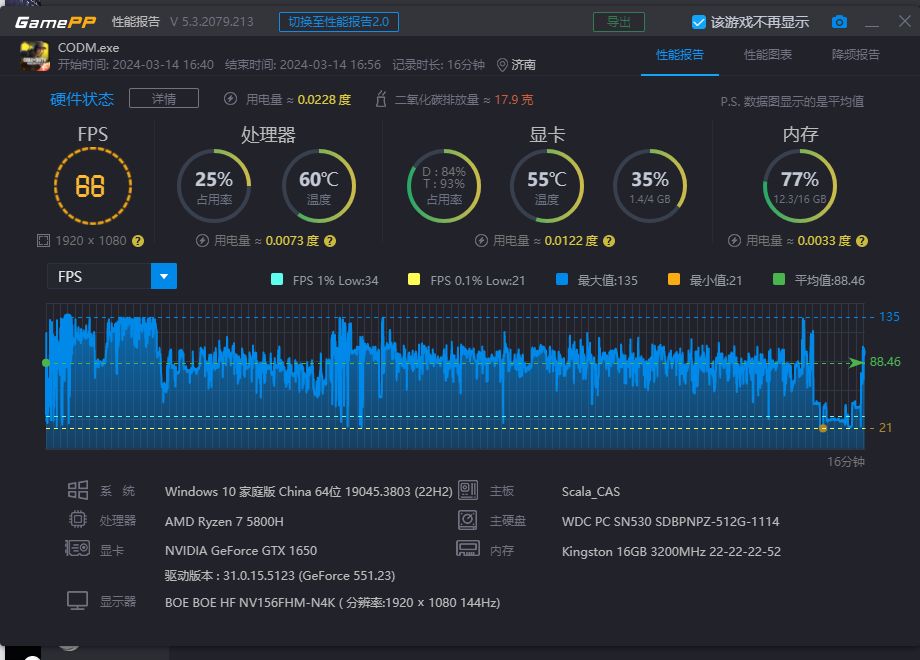This screenshot has height=660, width=920.
Task: Click the help icon after 0.0122 度
Action: tap(609, 241)
